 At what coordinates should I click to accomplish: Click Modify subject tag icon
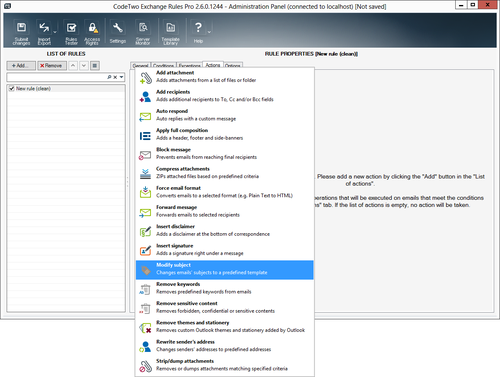(x=146, y=270)
